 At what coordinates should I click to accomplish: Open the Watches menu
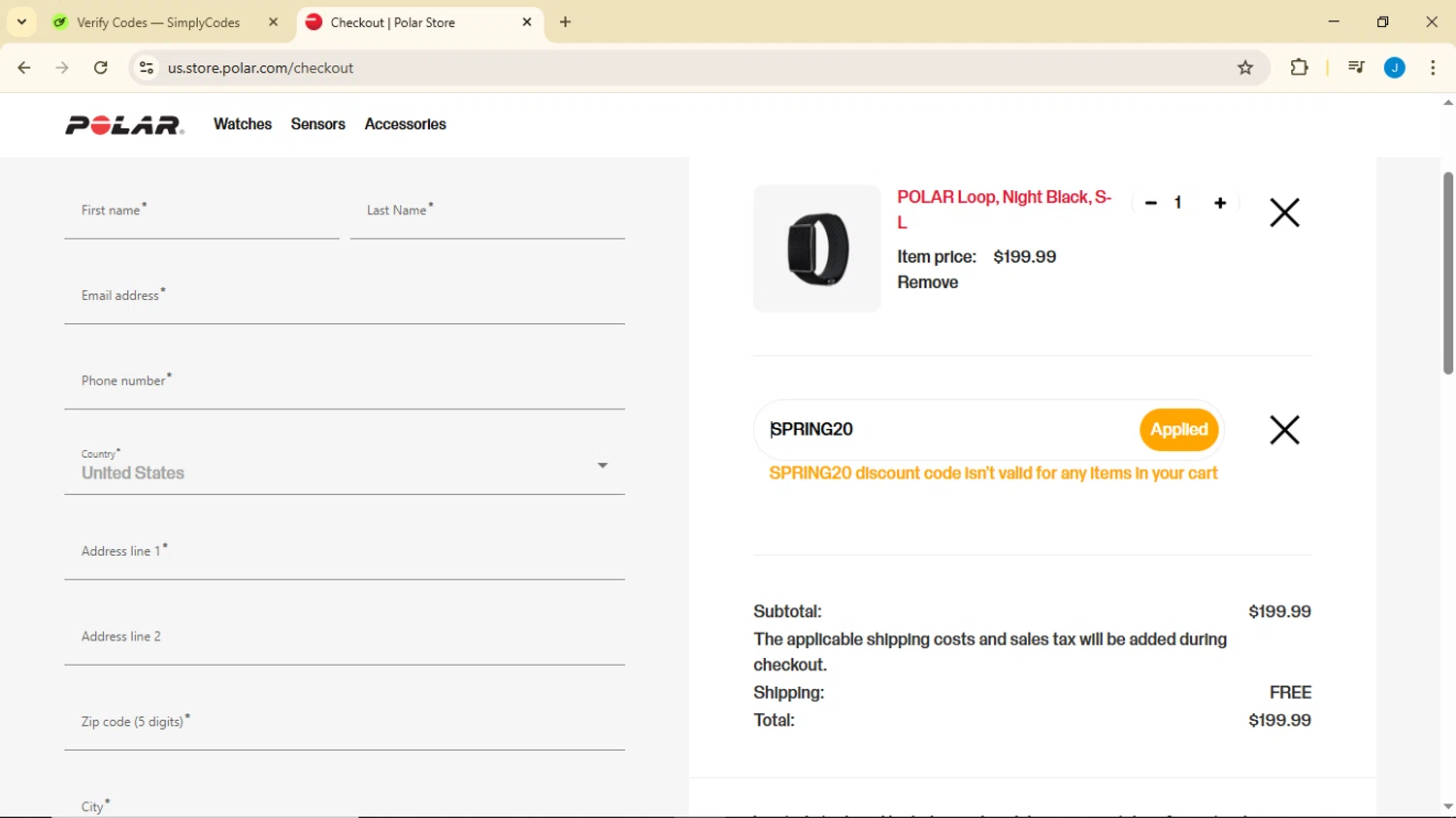pyautogui.click(x=243, y=124)
